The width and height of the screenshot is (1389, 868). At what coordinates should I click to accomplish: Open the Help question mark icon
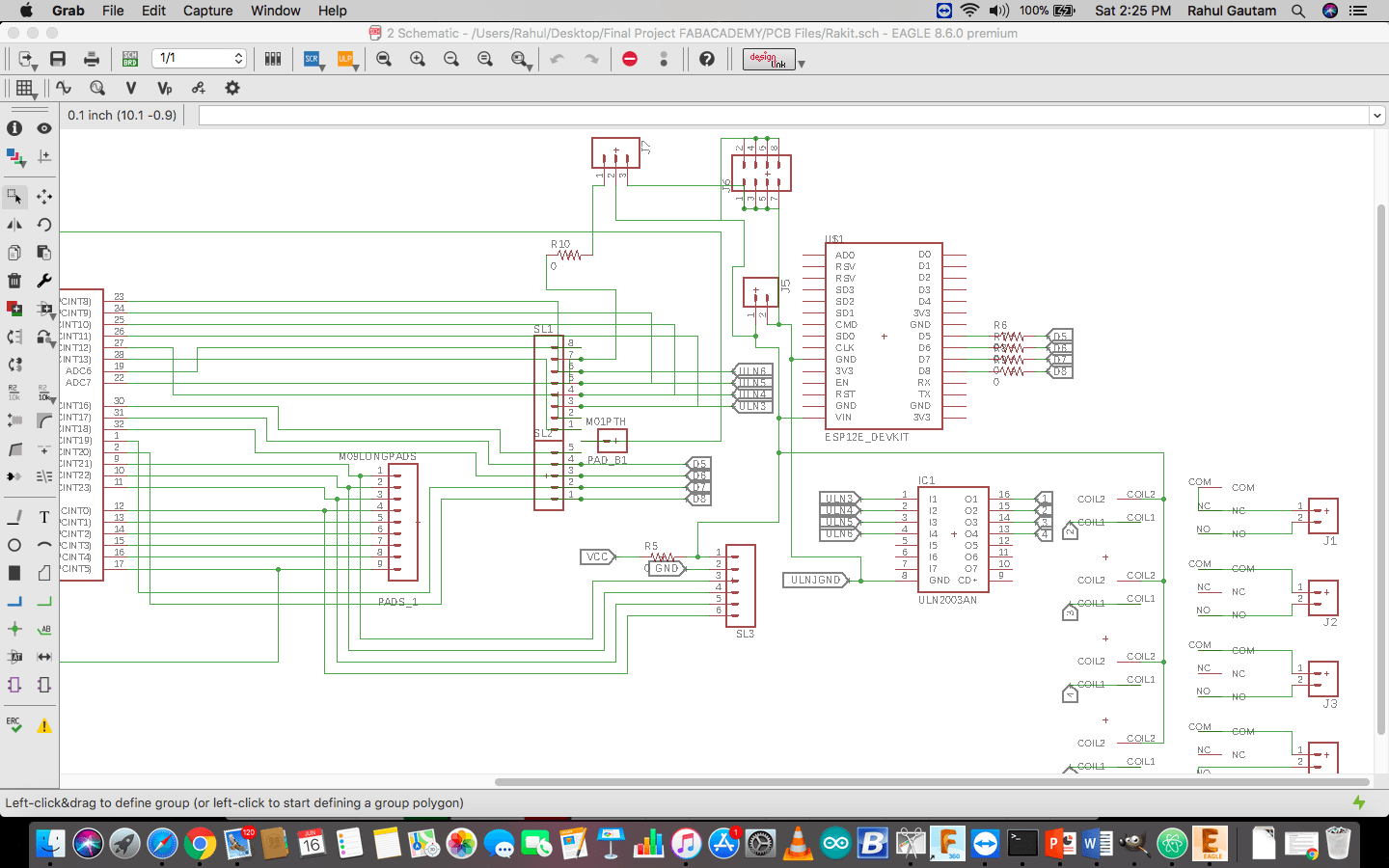pyautogui.click(x=707, y=59)
